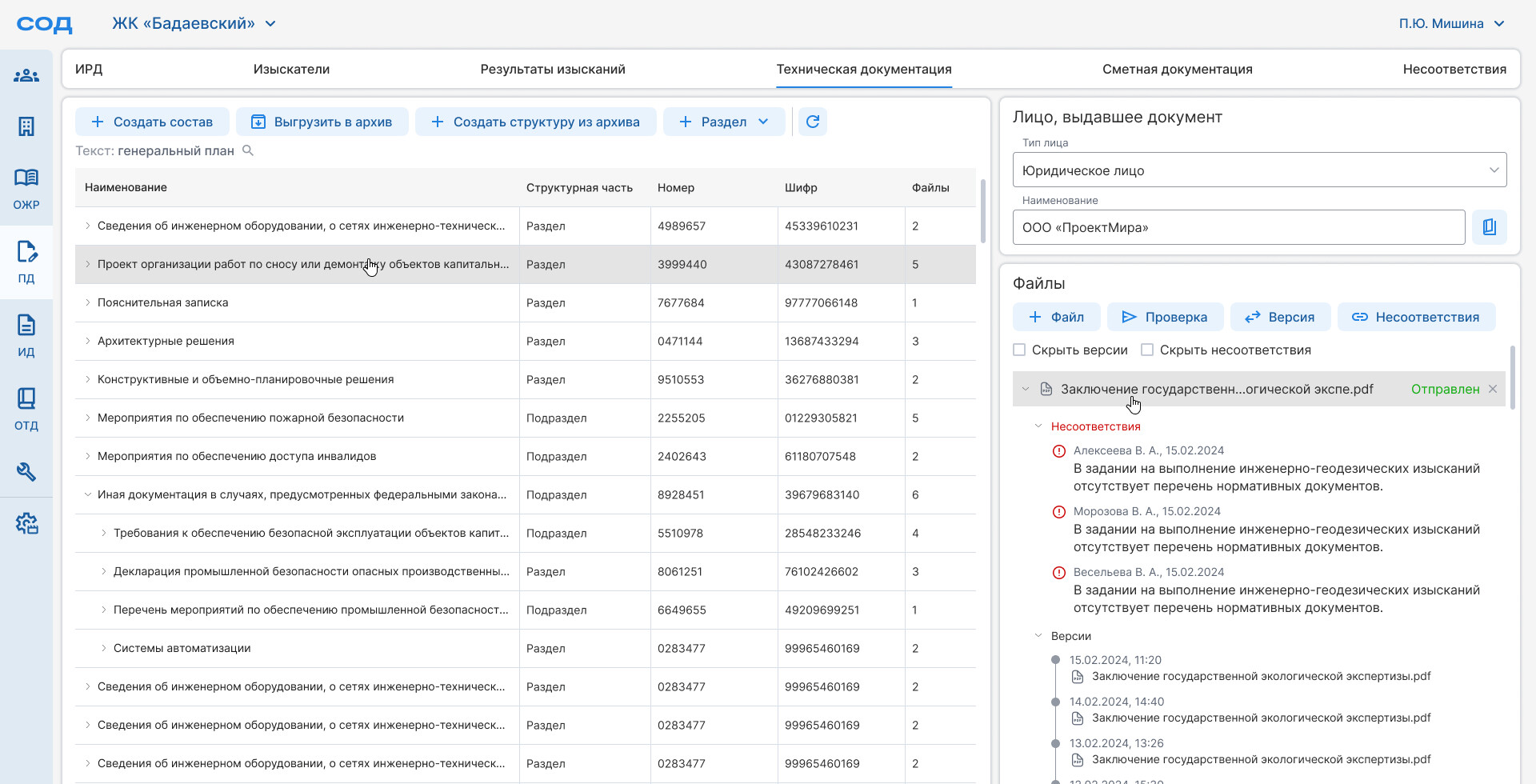
Task: Click the Создать состав button
Action: [x=152, y=122]
